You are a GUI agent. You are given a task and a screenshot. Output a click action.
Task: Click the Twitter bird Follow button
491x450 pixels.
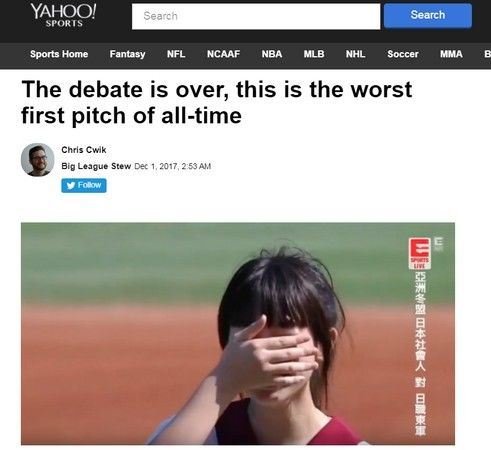[84, 185]
